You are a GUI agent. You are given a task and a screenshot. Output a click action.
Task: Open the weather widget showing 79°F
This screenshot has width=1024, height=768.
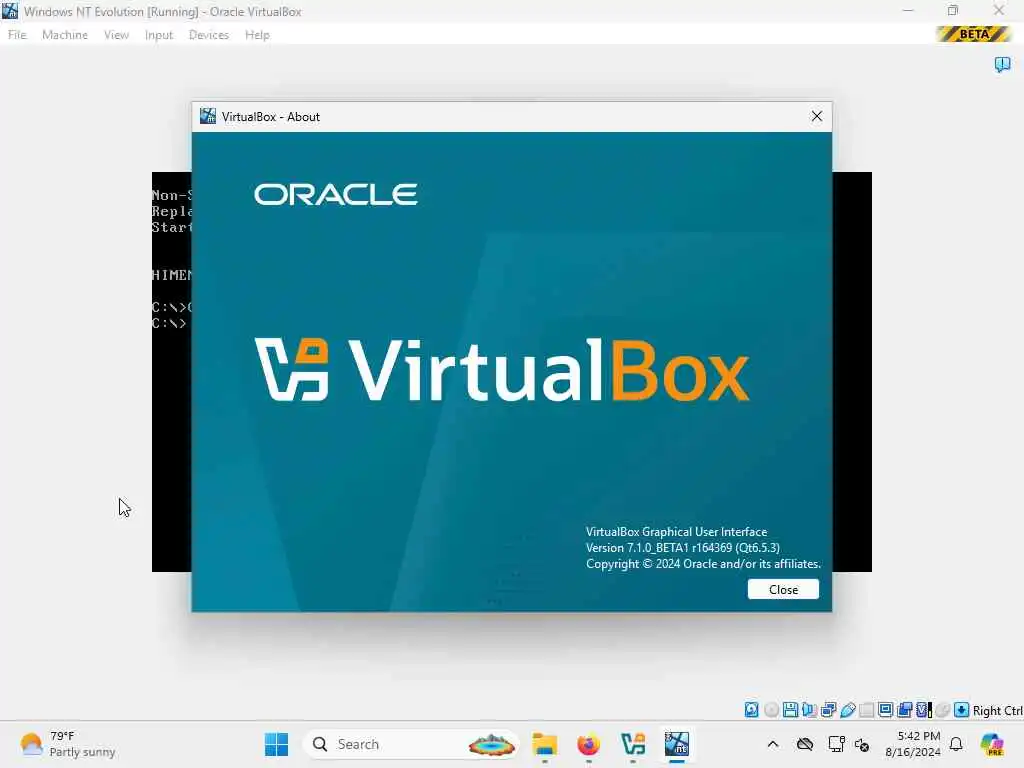coord(67,744)
